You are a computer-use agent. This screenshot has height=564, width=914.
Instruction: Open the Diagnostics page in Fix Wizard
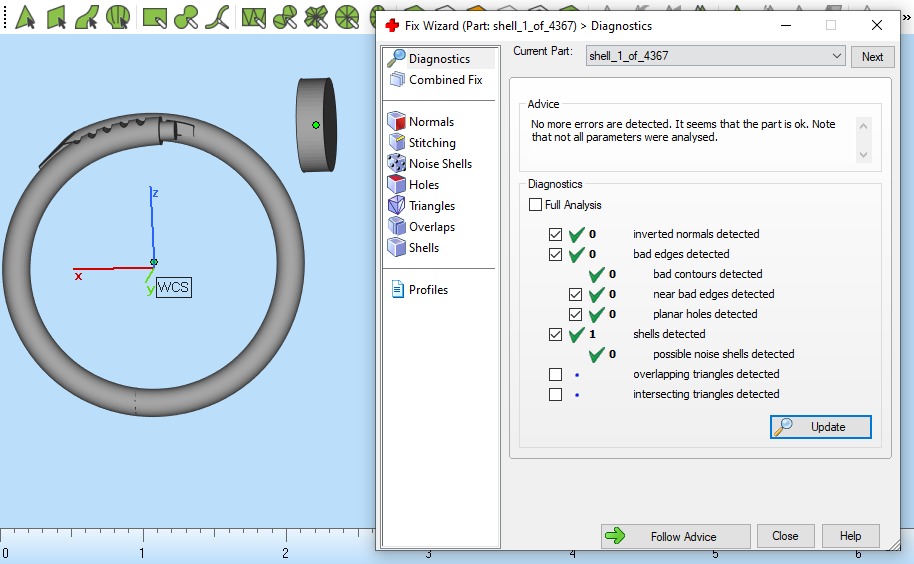(x=439, y=58)
